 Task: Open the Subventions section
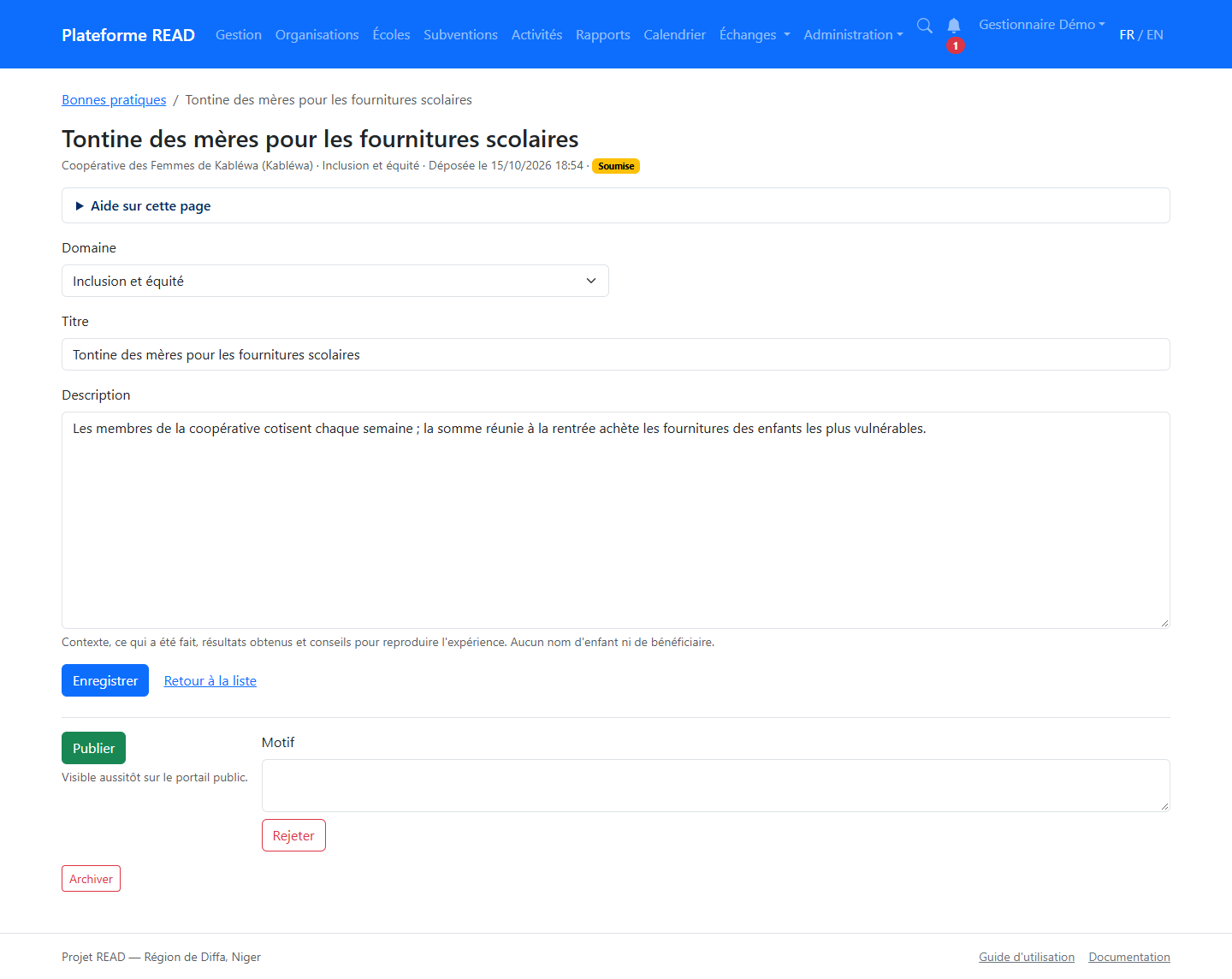[461, 34]
